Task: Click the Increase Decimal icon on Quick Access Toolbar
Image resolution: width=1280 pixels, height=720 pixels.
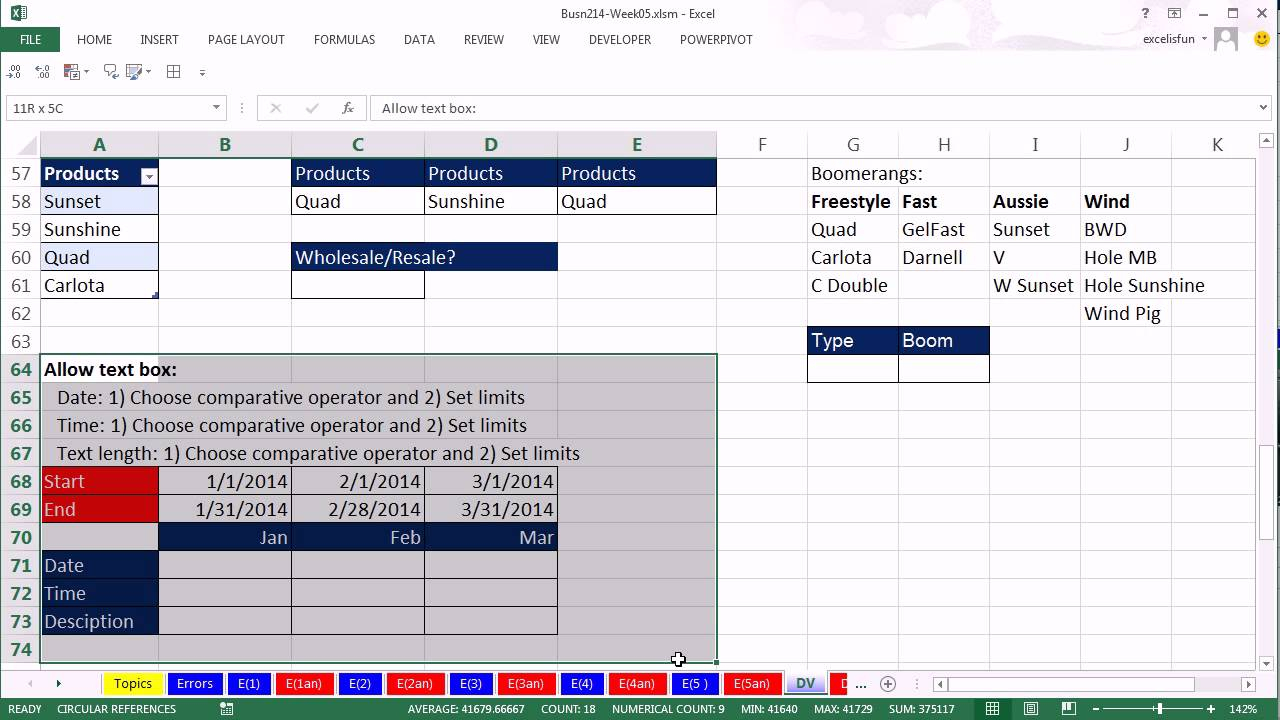Action: (x=13, y=72)
